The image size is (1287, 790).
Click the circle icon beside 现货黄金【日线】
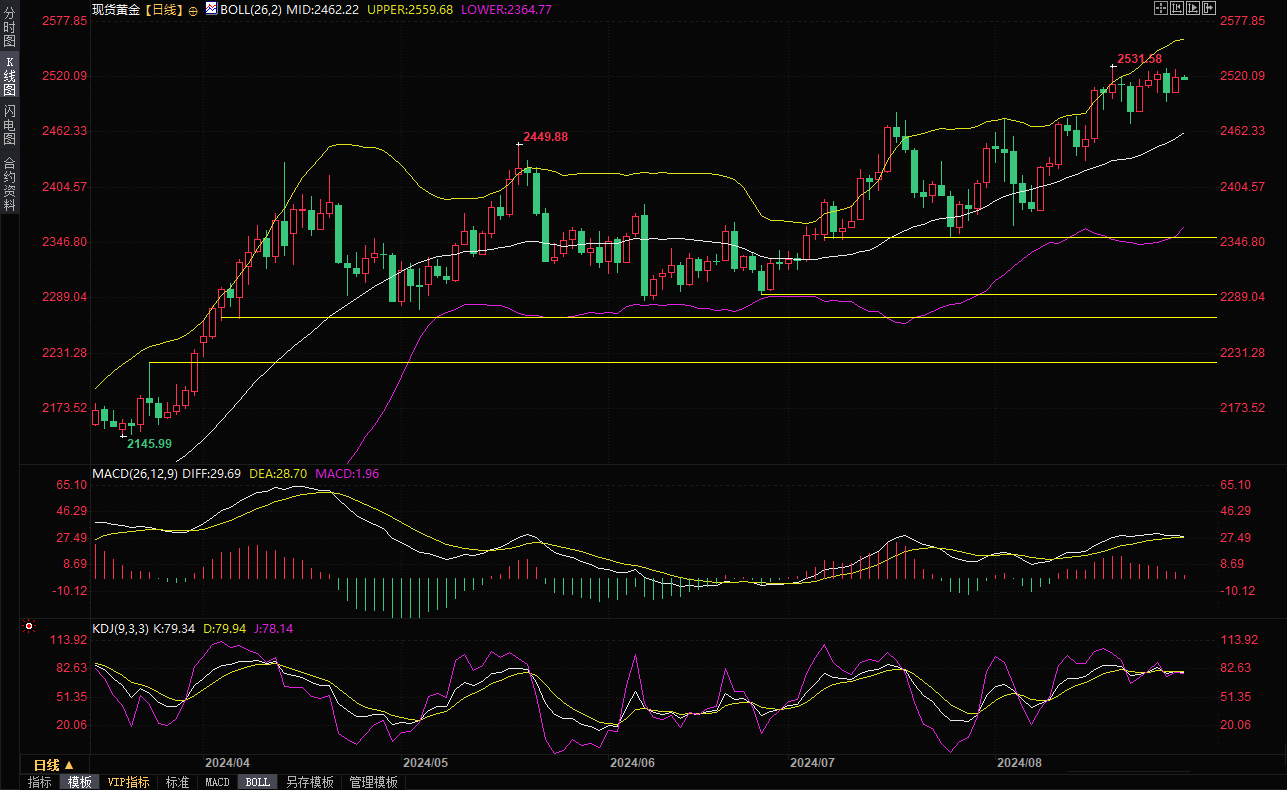(193, 9)
